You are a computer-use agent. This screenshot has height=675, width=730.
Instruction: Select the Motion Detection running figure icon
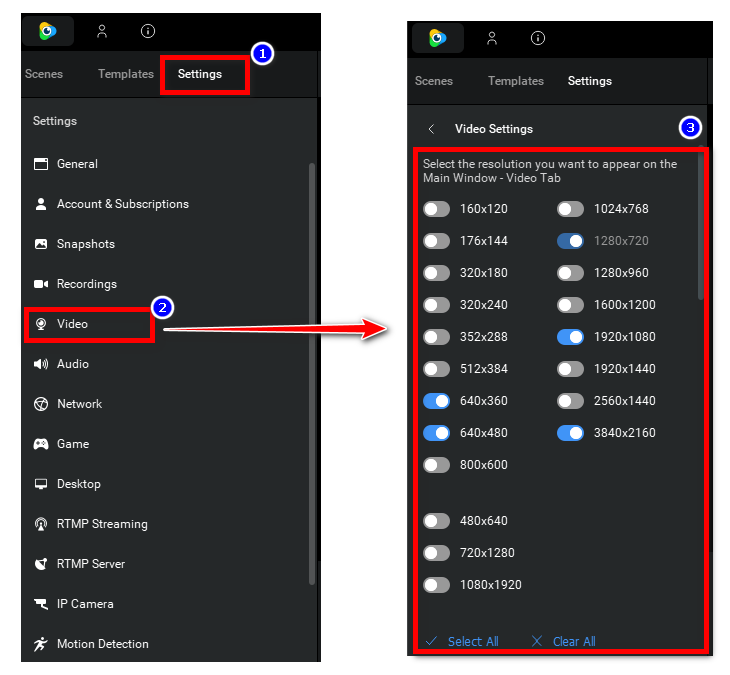[x=41, y=644]
